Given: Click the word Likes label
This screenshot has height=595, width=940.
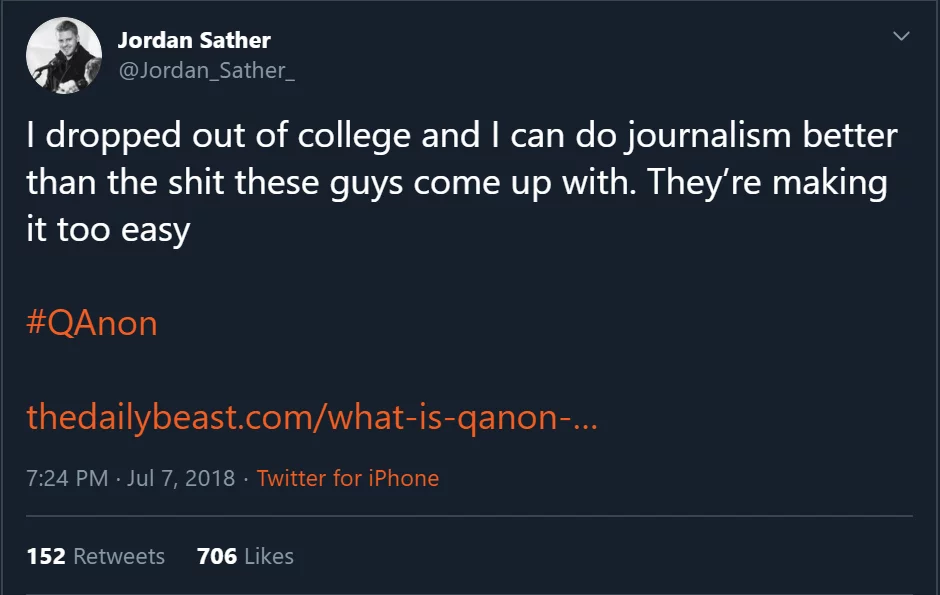Looking at the screenshot, I should click(x=268, y=556).
